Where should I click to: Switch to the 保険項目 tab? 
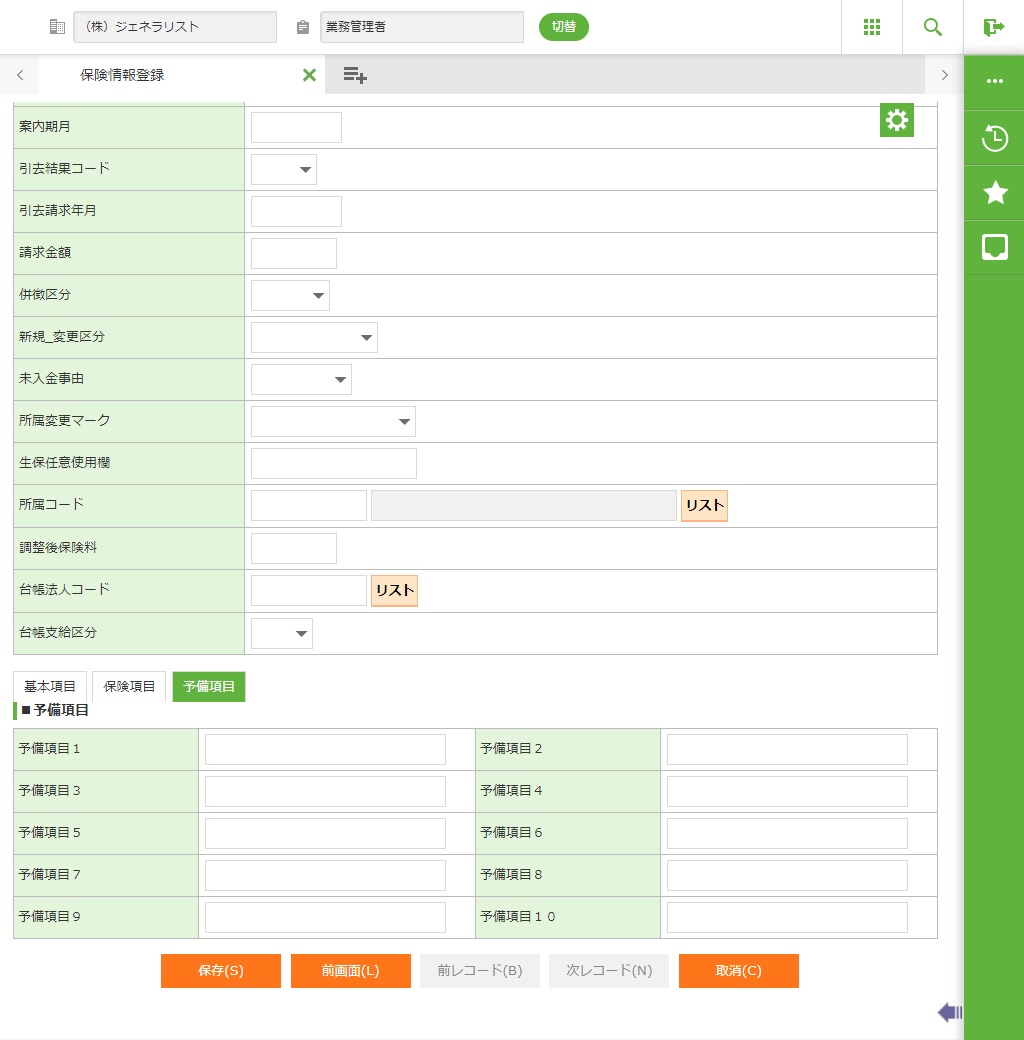pos(129,687)
